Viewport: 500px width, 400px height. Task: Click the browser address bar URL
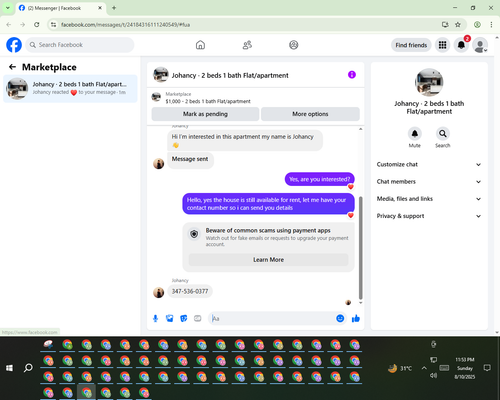tap(125, 25)
